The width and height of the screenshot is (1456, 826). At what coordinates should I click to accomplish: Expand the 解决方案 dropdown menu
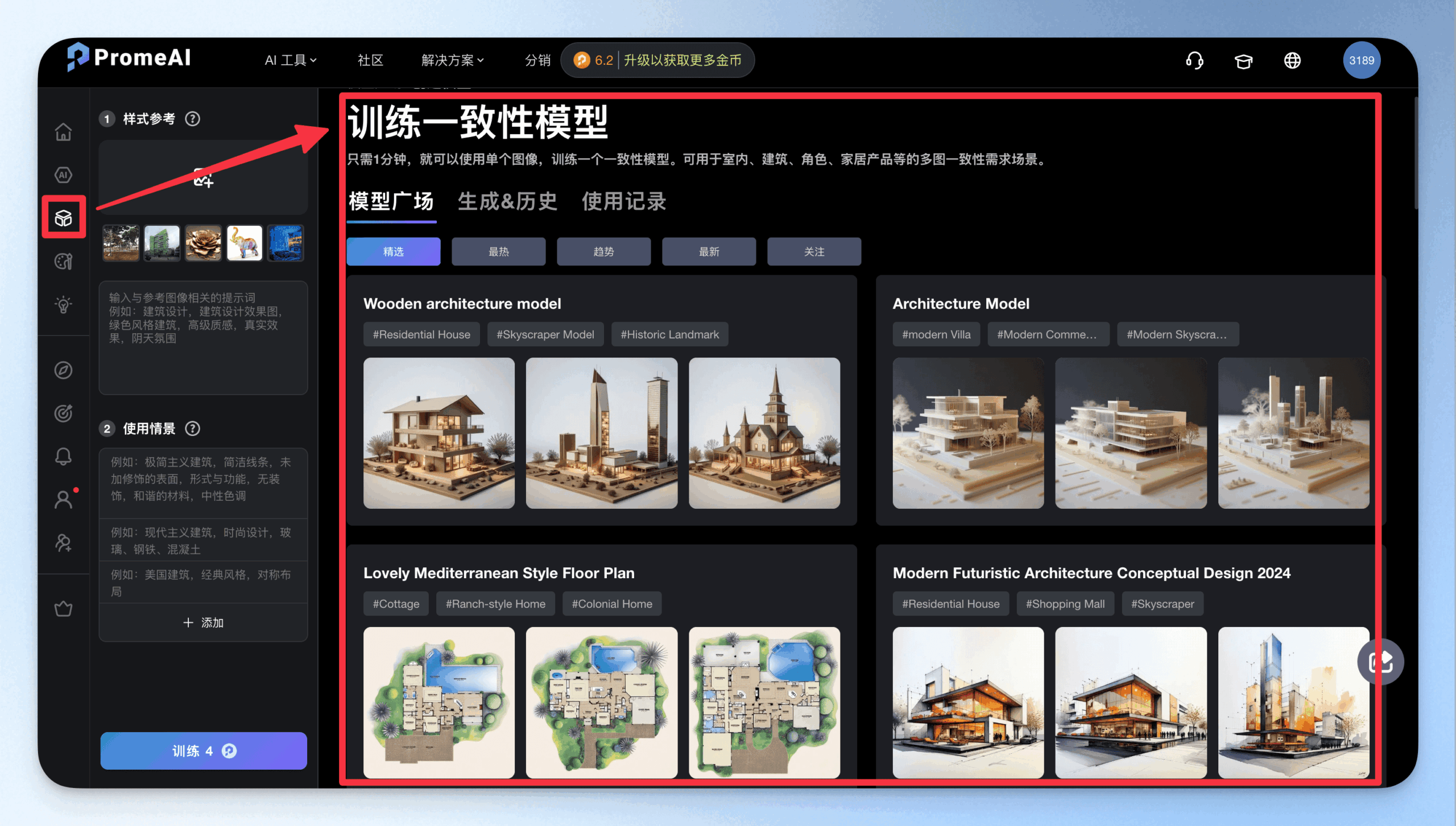[452, 60]
